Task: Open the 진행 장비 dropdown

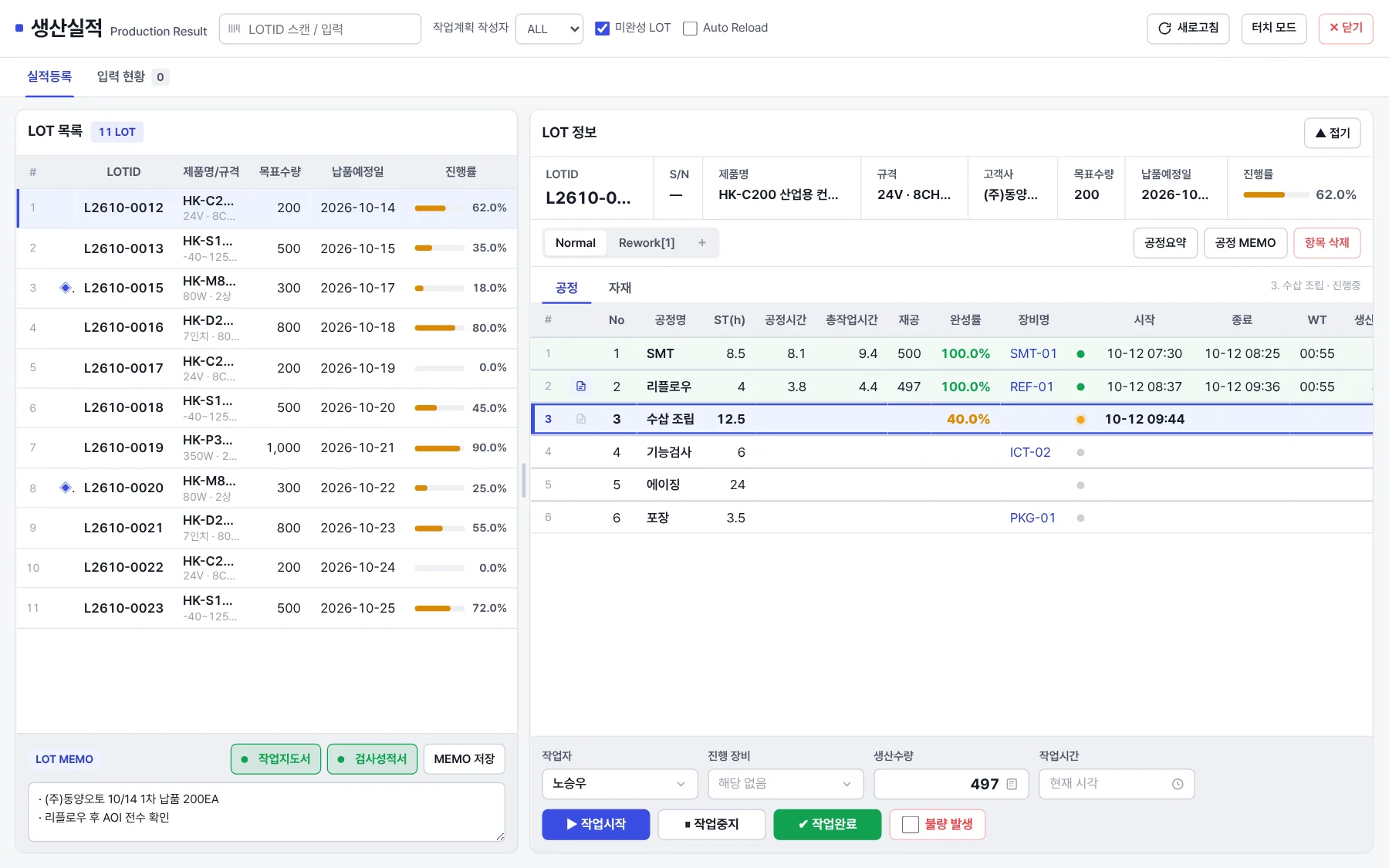Action: [x=786, y=784]
